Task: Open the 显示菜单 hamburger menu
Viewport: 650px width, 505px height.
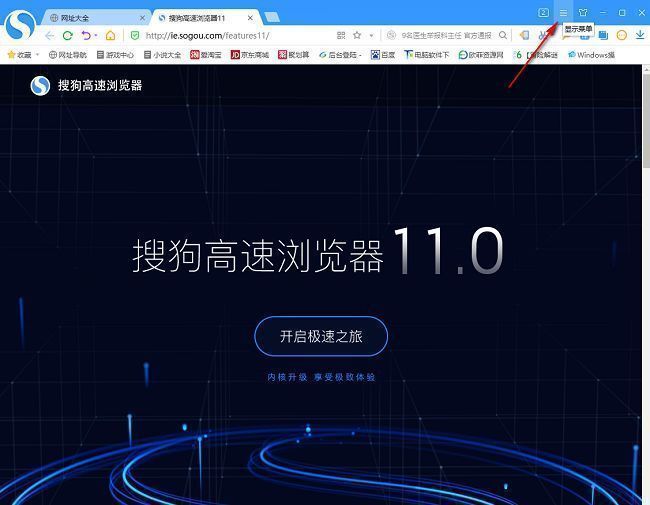Action: pyautogui.click(x=563, y=13)
